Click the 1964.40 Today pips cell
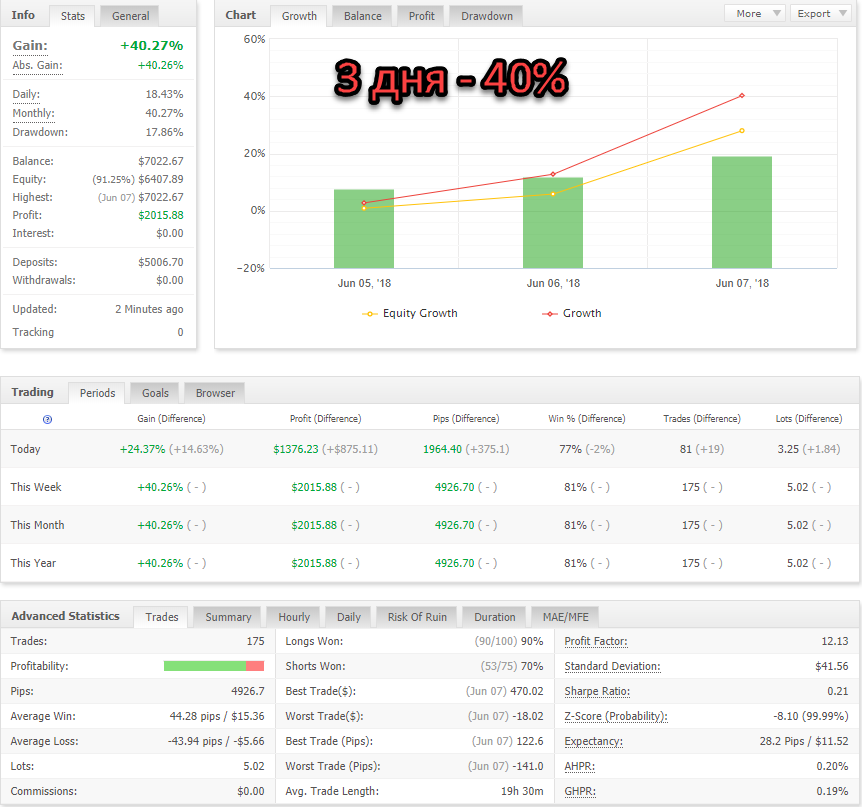 466,449
